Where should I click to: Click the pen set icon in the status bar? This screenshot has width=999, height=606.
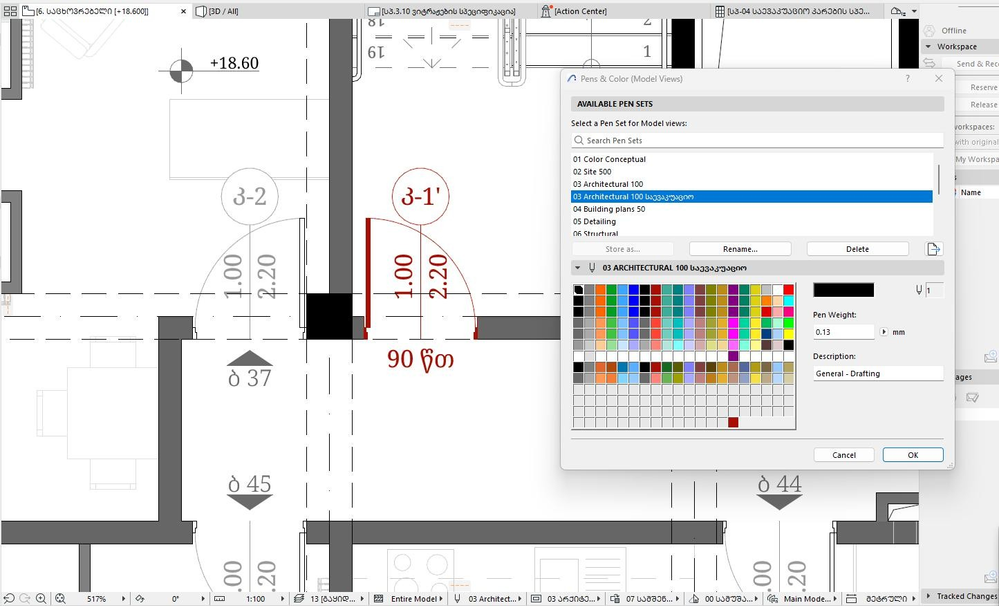457,599
